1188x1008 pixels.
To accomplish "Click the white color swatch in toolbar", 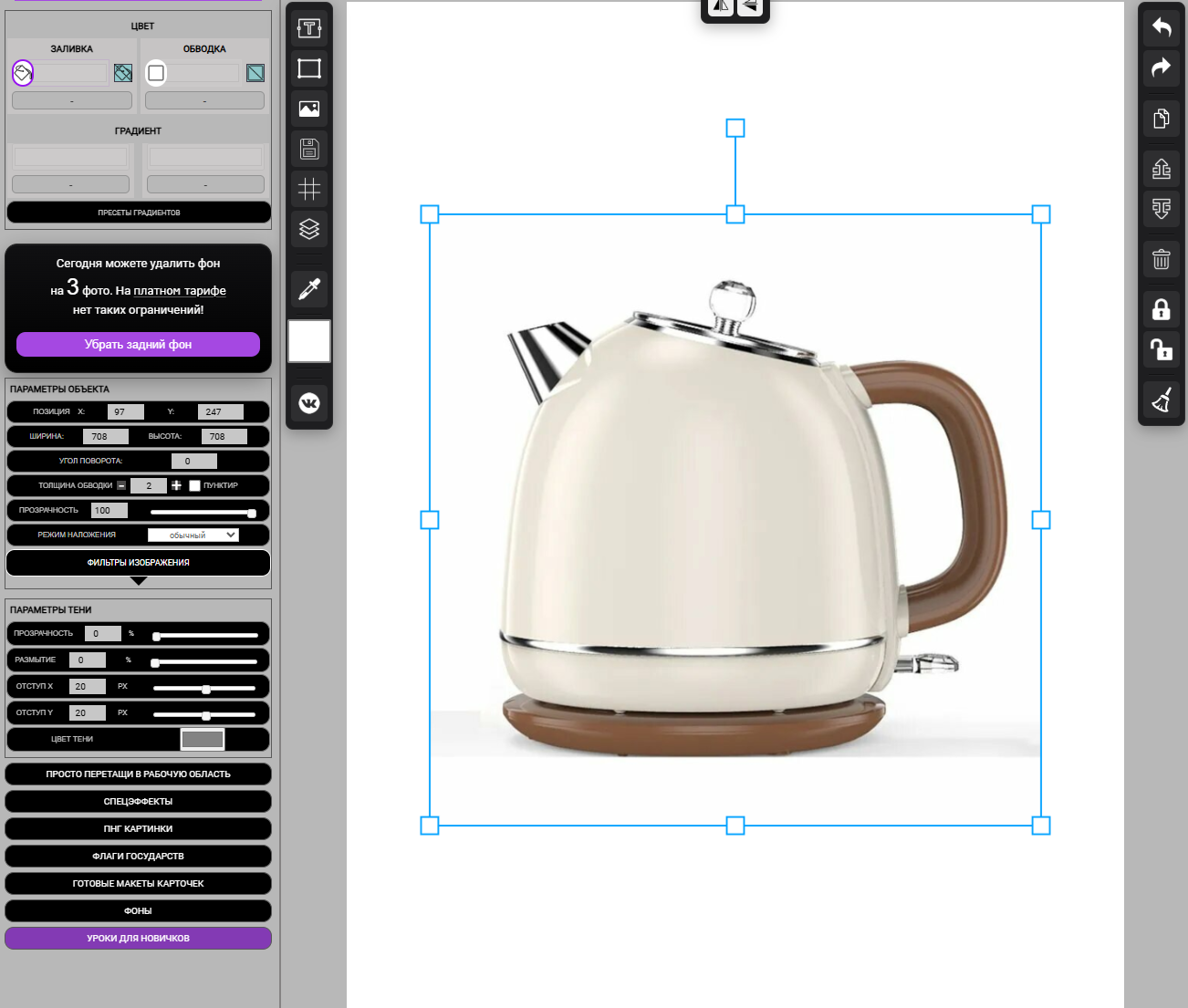I will pyautogui.click(x=309, y=341).
